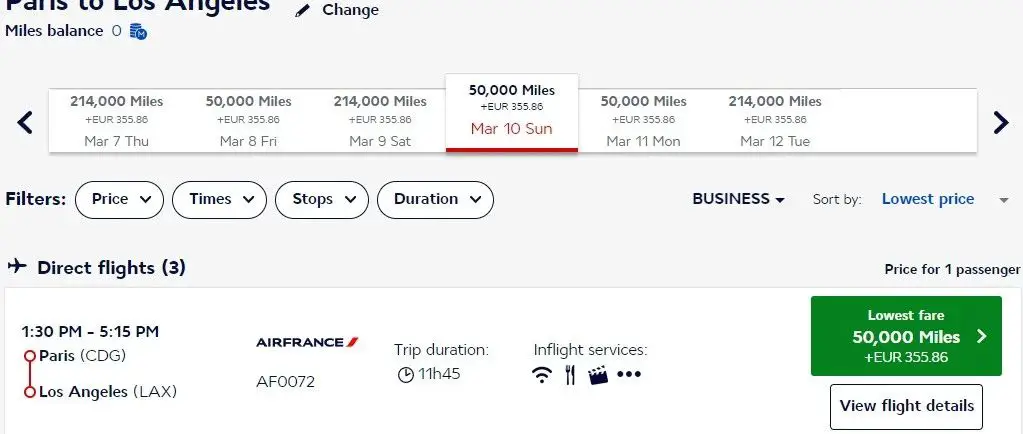The width and height of the screenshot is (1023, 434).
Task: Open the Times filter dropdown
Action: [220, 199]
